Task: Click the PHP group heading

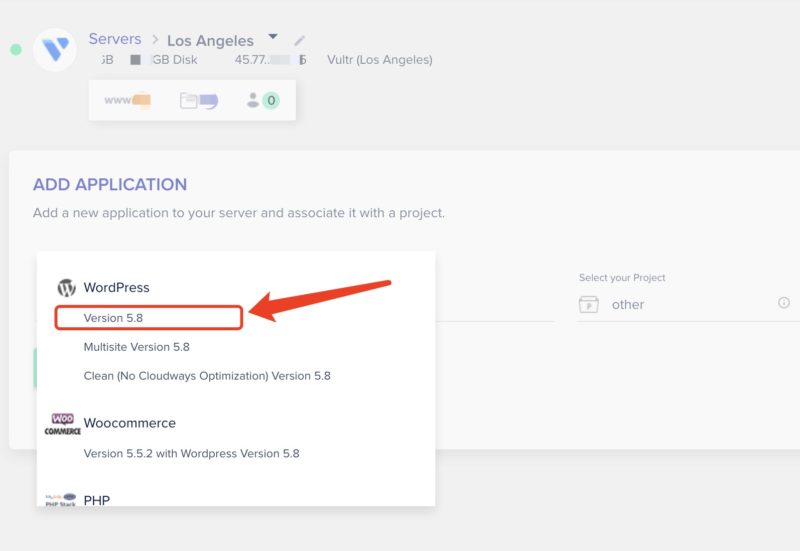Action: click(x=96, y=500)
